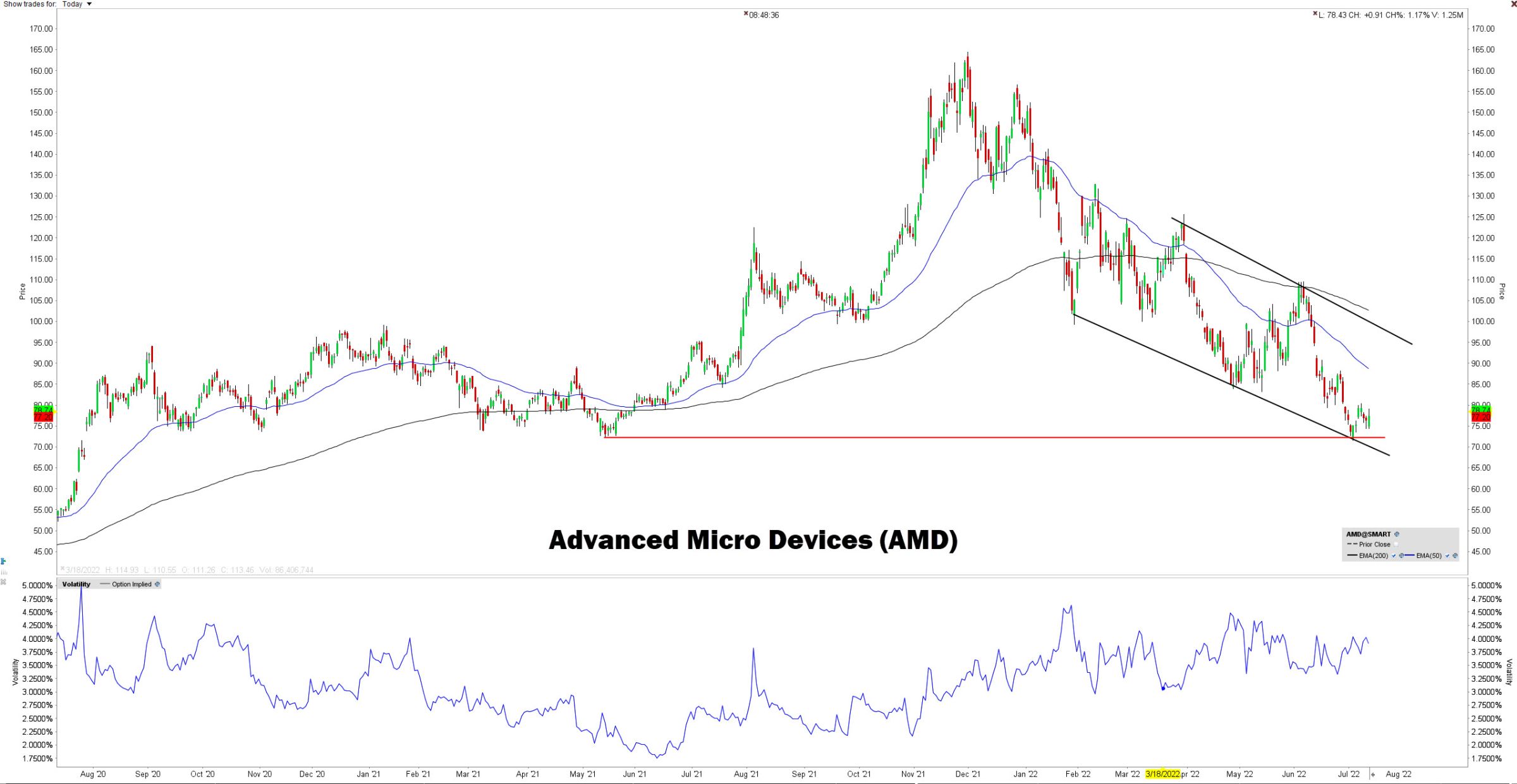Click the bars icon at left edge
Image resolution: width=1517 pixels, height=784 pixels.
pos(3,572)
